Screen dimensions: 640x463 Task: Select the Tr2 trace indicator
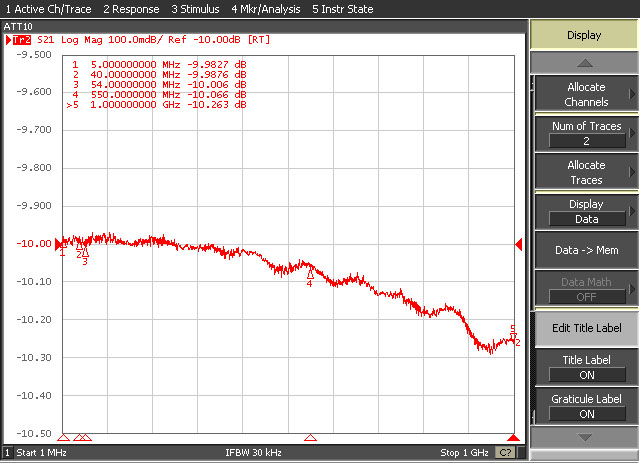[x=21, y=40]
